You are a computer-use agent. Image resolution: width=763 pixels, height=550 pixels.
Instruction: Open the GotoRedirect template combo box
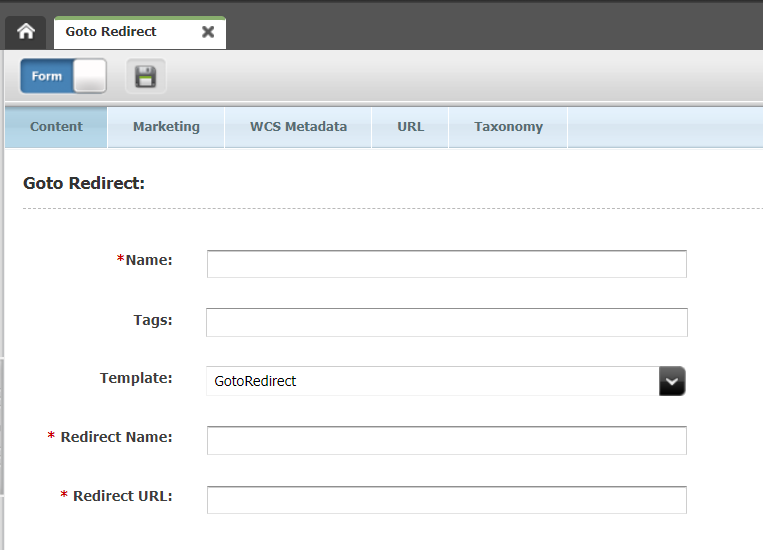tap(432, 381)
